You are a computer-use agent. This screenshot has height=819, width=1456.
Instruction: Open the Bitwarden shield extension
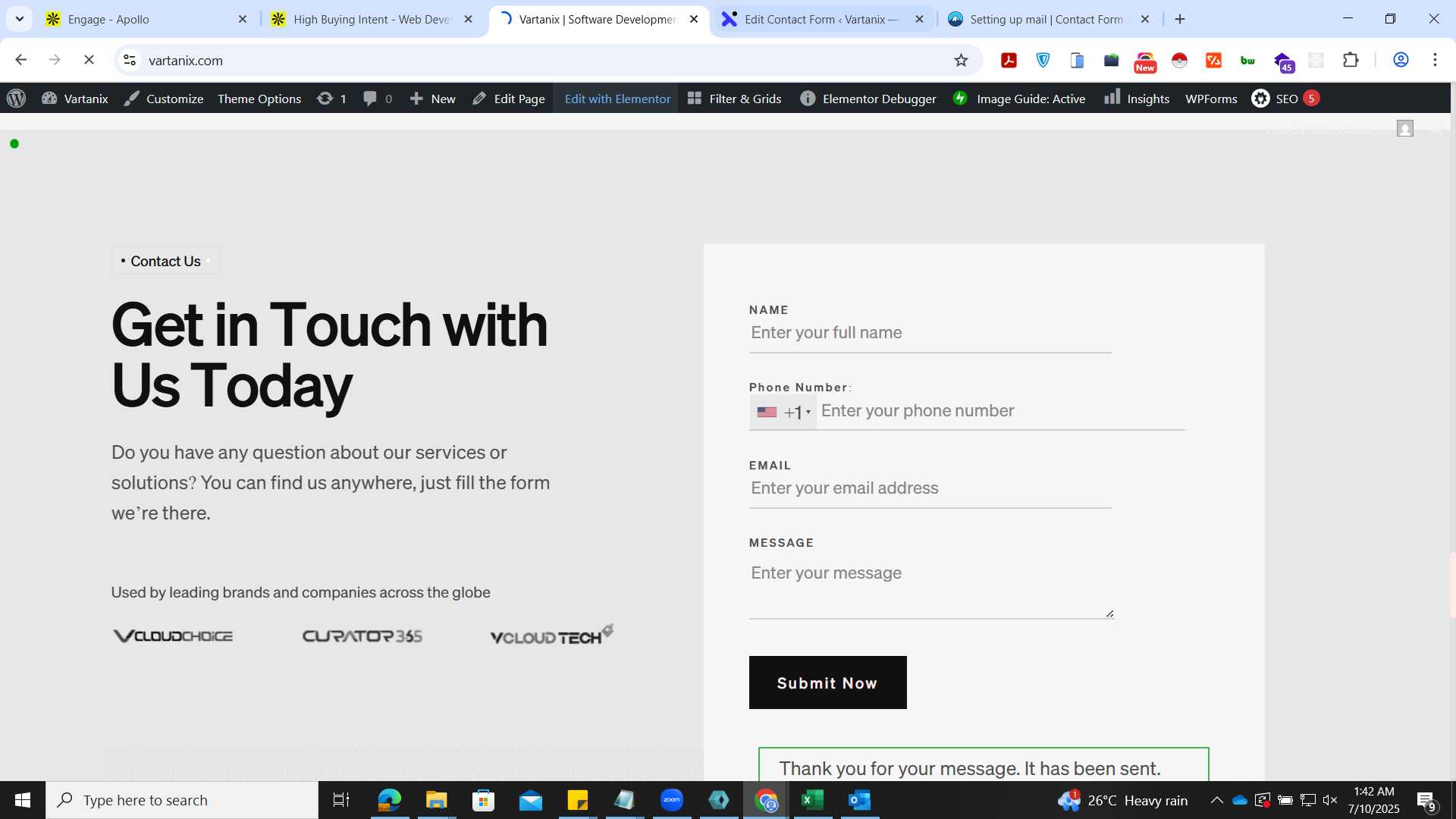pyautogui.click(x=1043, y=60)
